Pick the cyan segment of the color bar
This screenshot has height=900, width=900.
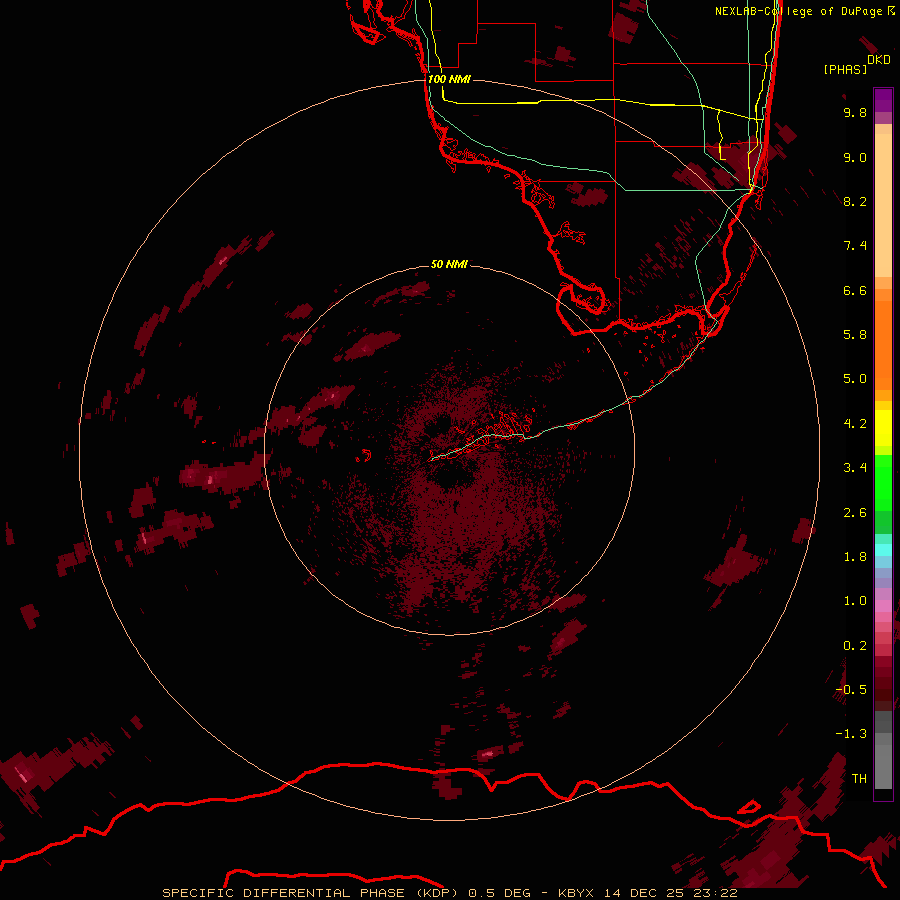883,550
